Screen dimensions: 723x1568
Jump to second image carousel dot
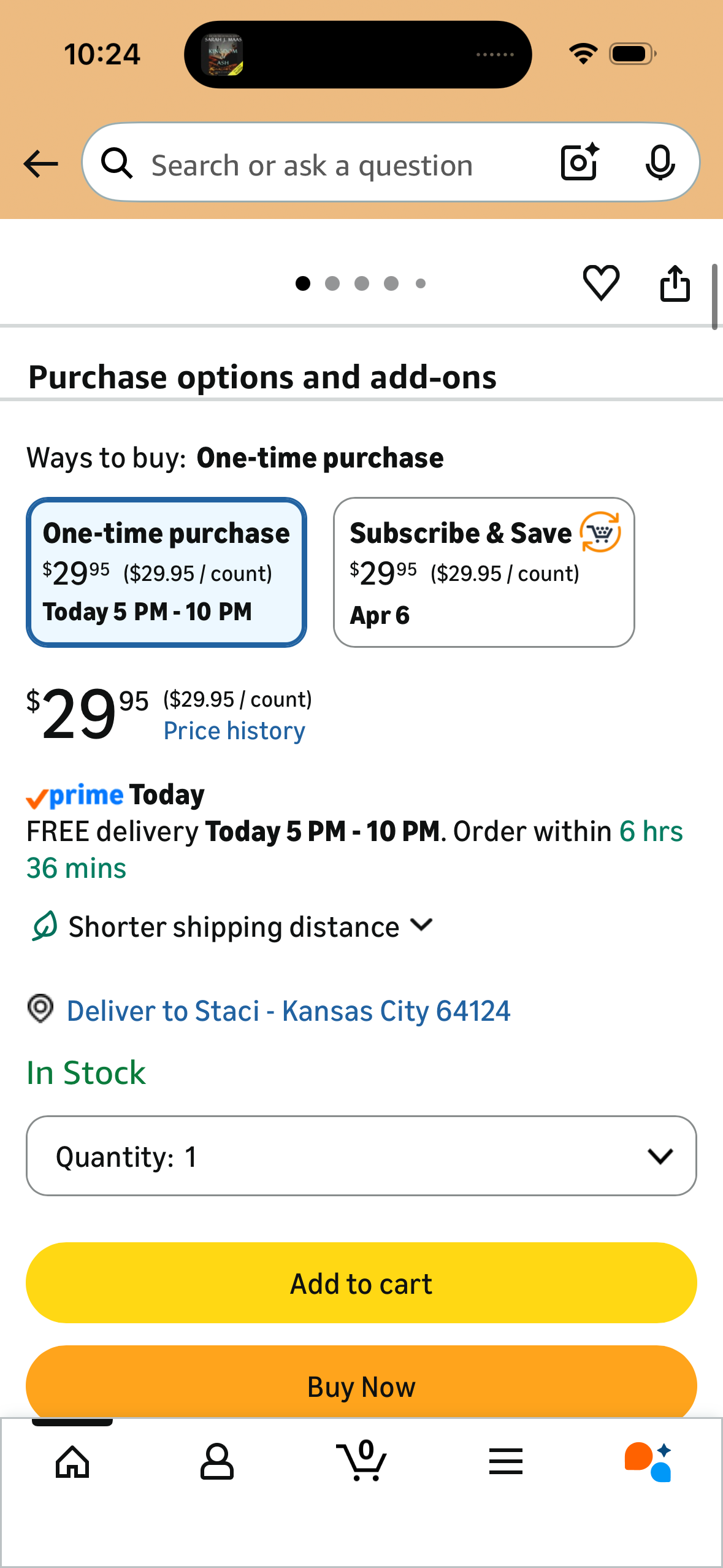coord(332,283)
